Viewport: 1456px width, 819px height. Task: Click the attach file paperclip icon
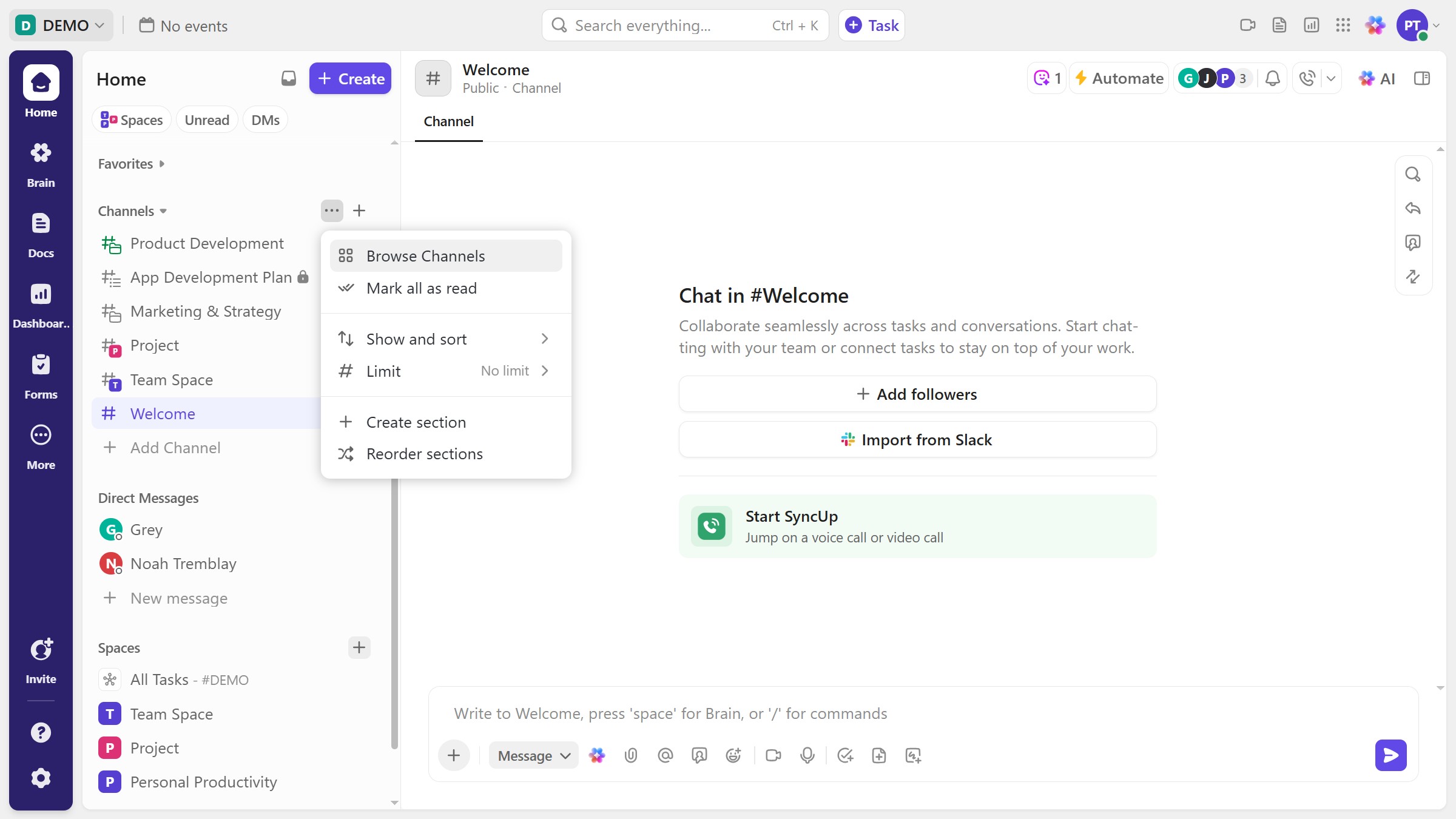(x=631, y=755)
